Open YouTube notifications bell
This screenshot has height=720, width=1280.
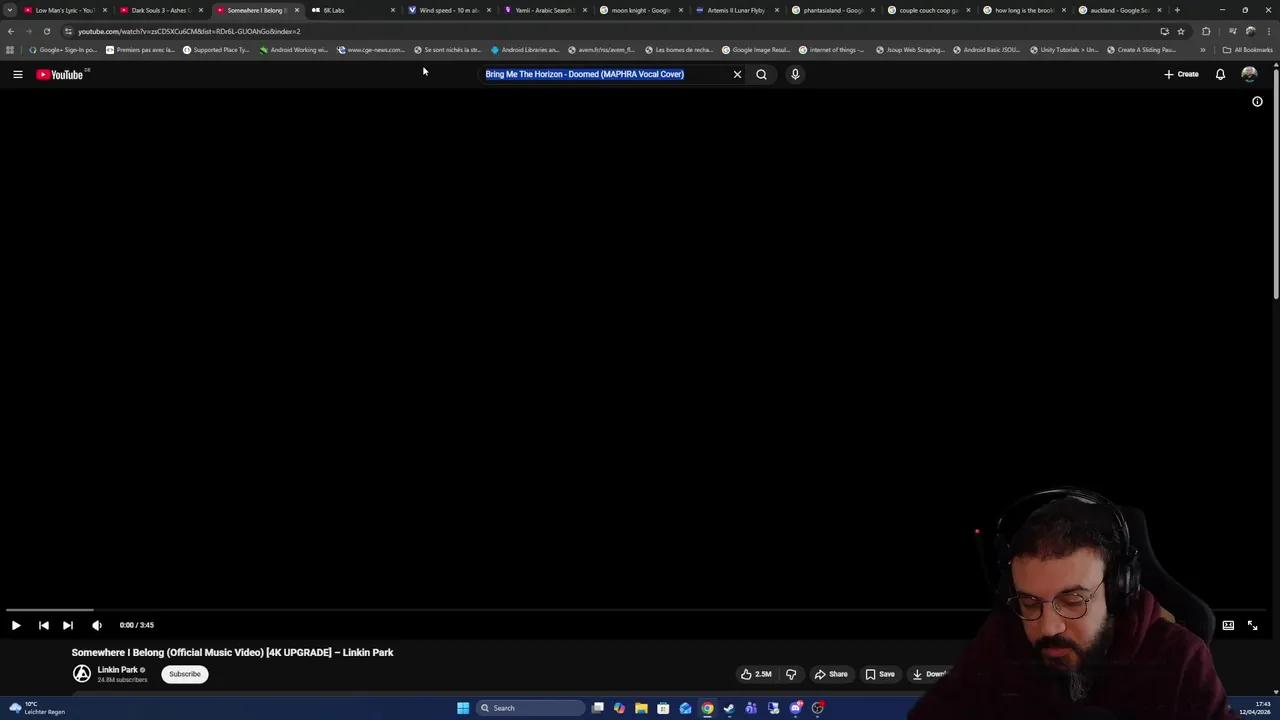click(x=1220, y=74)
